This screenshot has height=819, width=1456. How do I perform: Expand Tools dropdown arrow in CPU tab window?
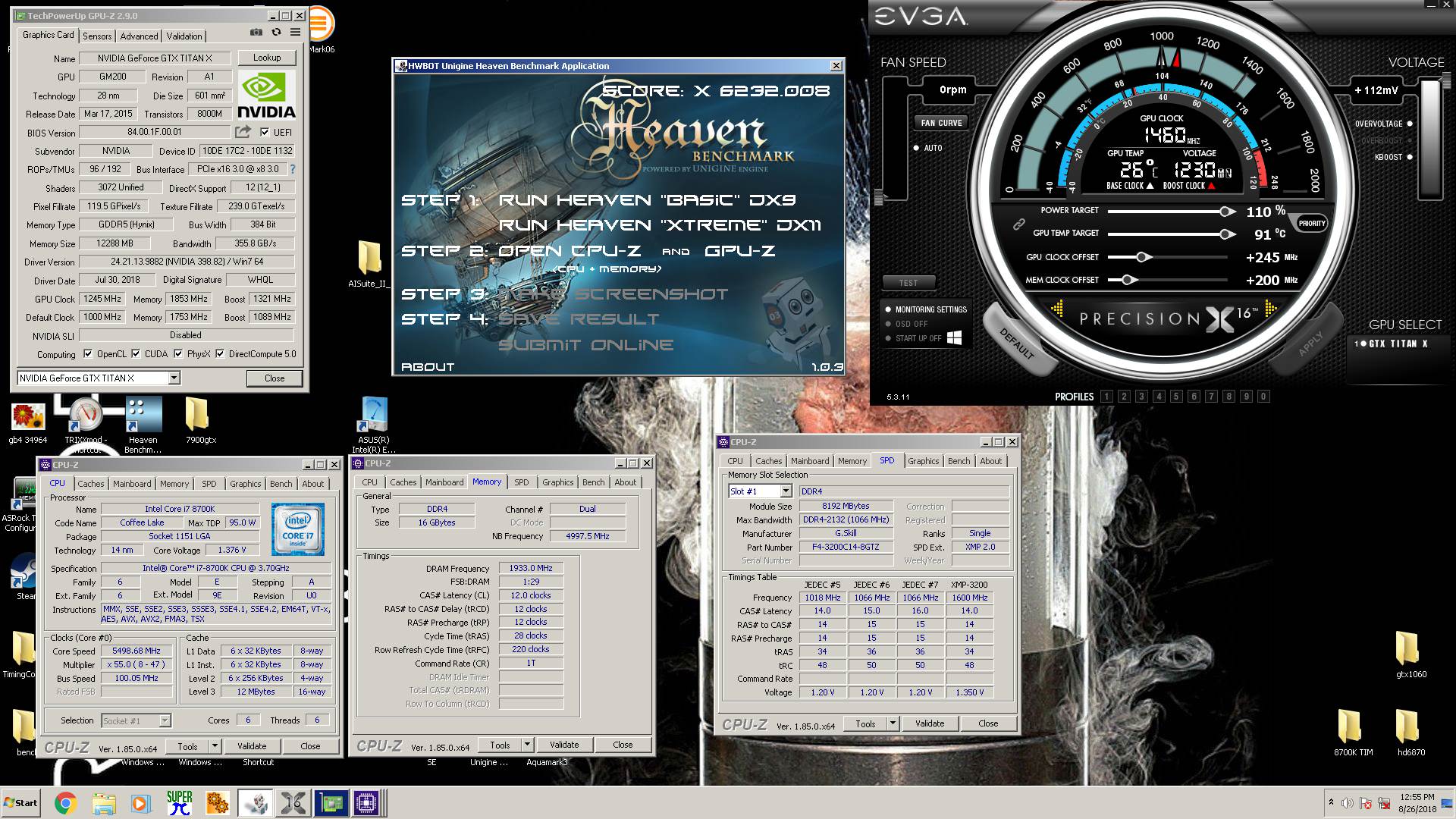click(x=215, y=746)
